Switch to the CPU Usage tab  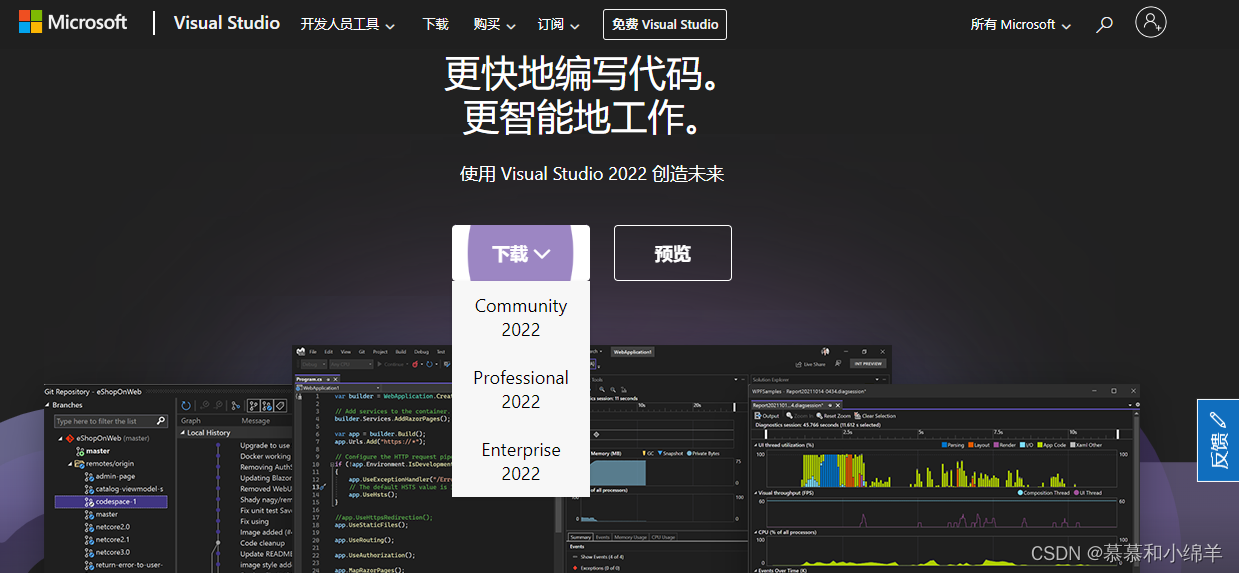(x=663, y=537)
